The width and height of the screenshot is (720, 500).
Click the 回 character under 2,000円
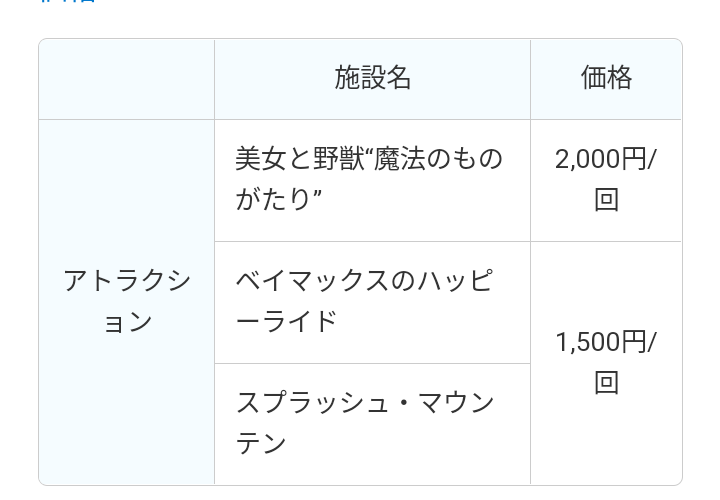click(607, 200)
